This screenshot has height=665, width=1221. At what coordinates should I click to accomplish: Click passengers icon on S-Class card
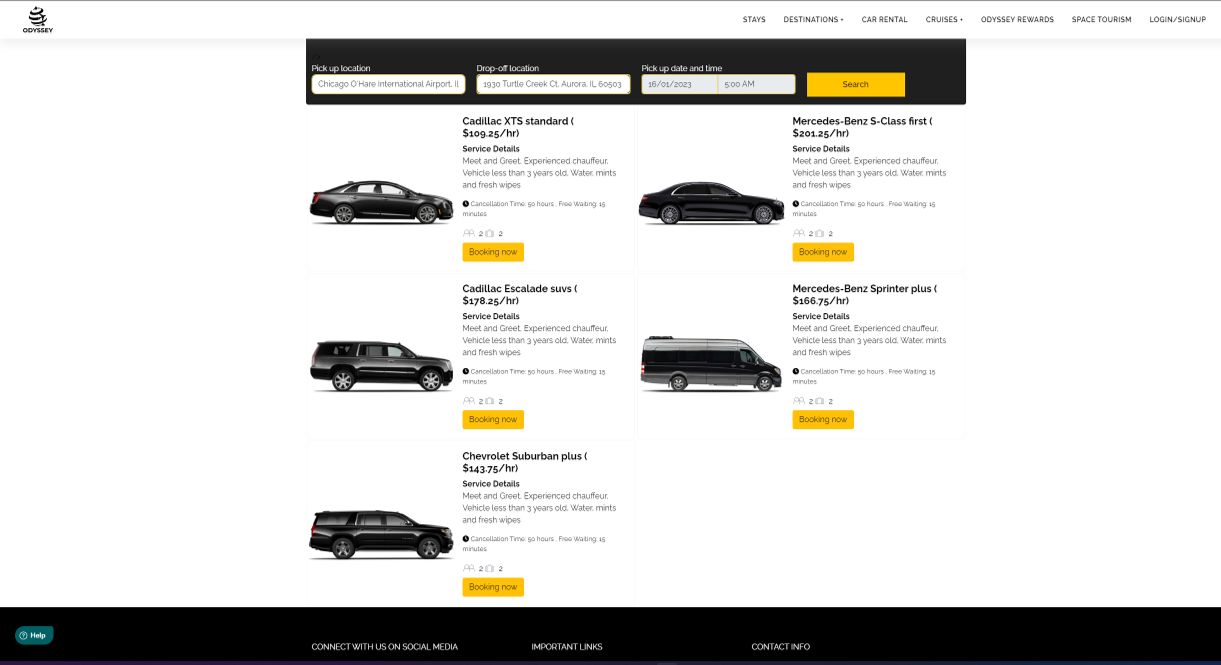click(799, 233)
